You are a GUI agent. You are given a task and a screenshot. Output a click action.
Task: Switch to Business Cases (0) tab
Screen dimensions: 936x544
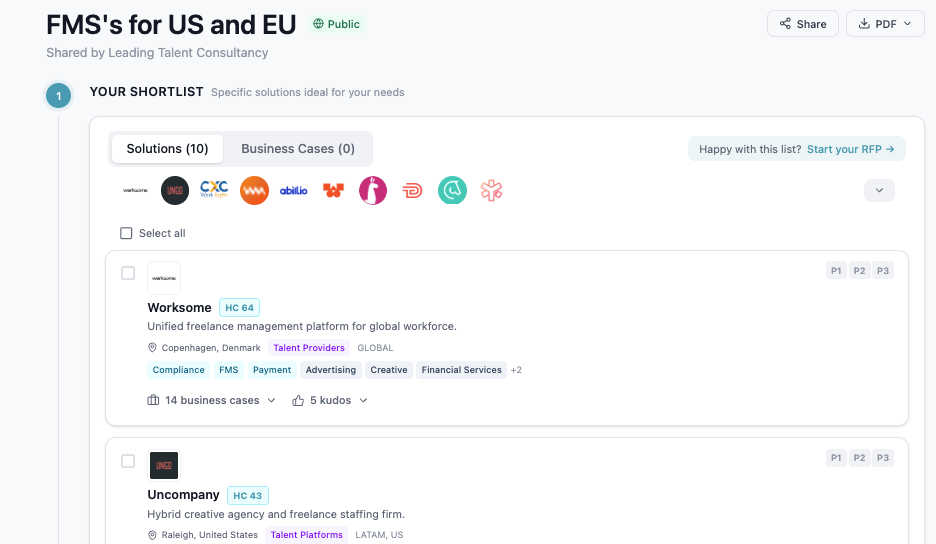click(x=298, y=149)
